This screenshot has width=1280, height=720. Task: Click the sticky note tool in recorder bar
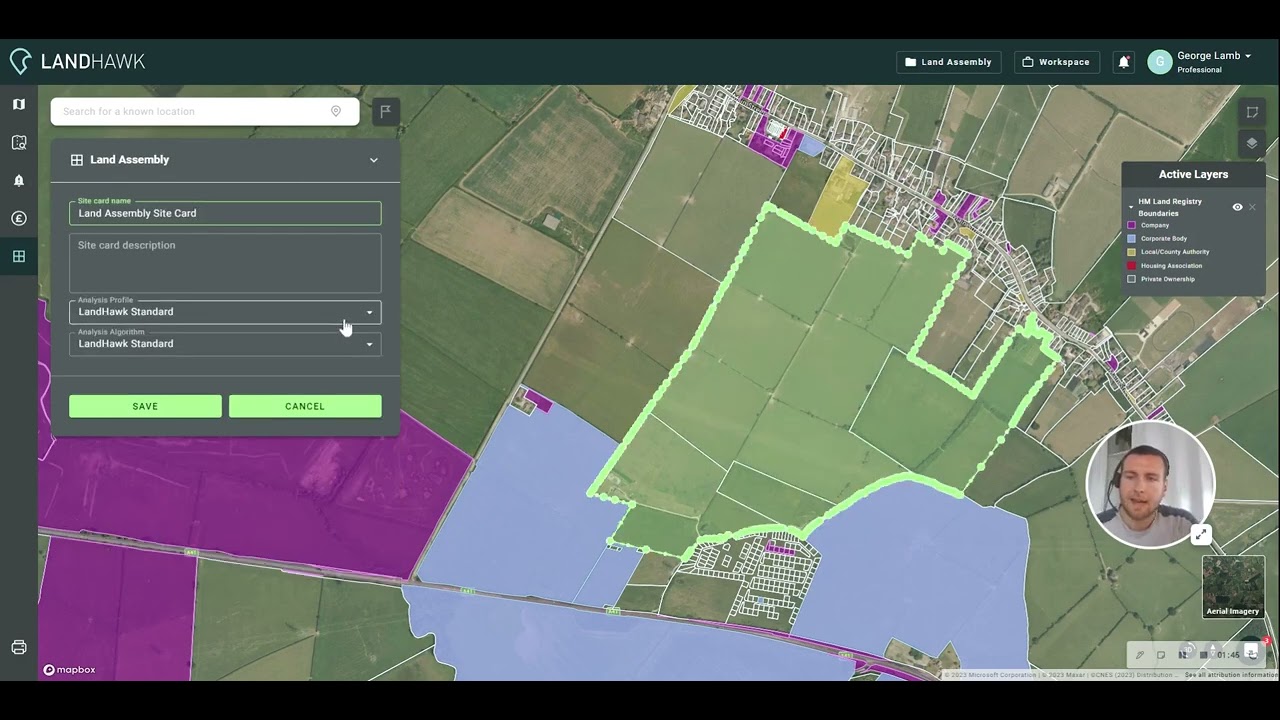click(x=1161, y=655)
